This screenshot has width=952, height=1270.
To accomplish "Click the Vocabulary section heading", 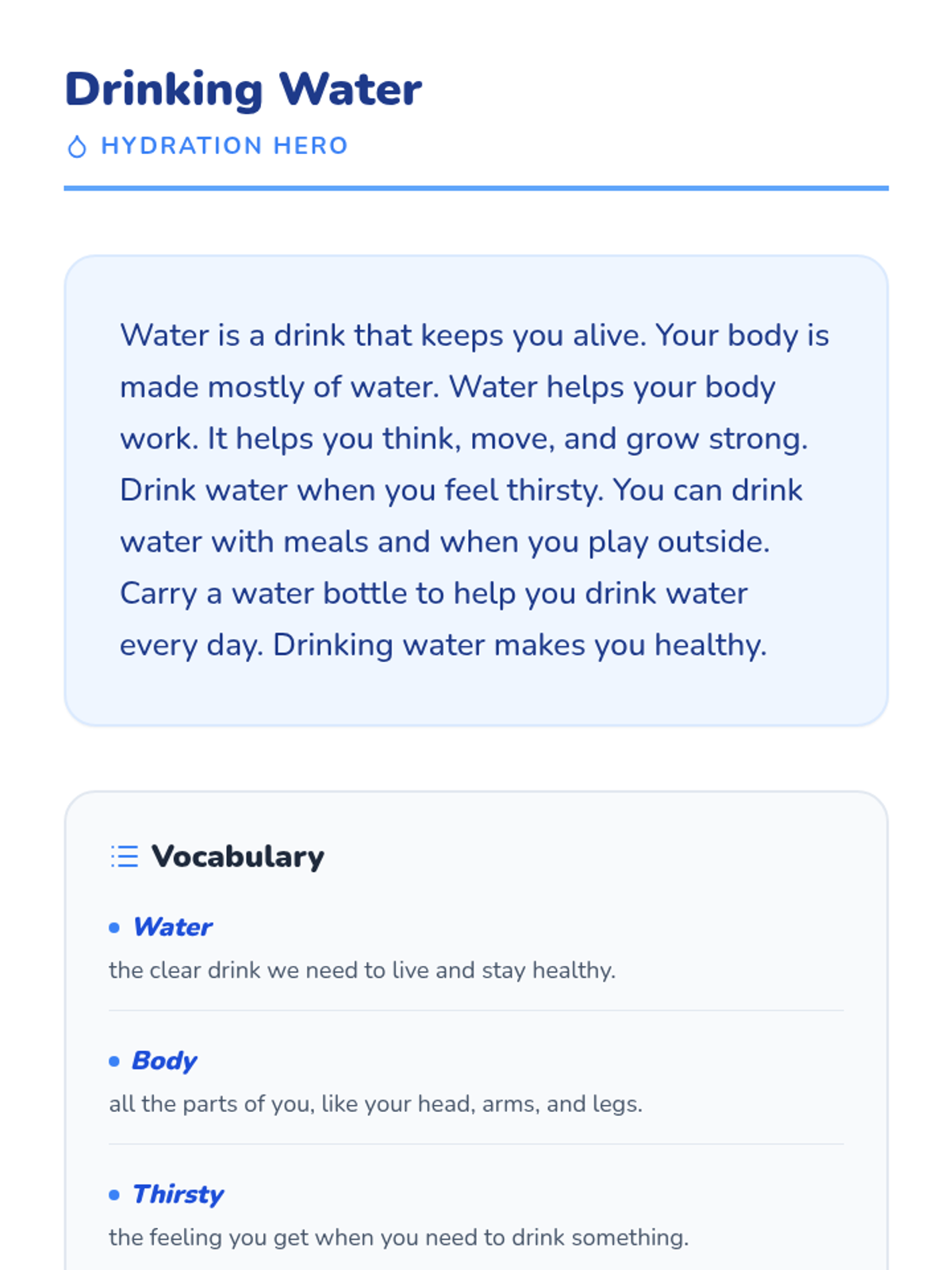I will point(238,856).
